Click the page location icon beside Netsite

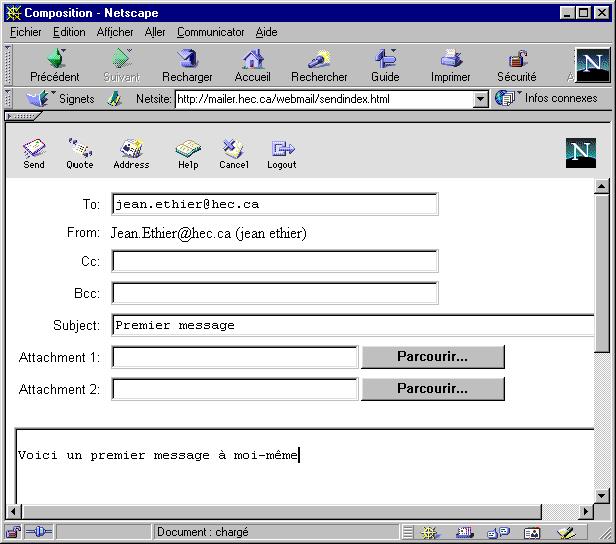point(114,99)
